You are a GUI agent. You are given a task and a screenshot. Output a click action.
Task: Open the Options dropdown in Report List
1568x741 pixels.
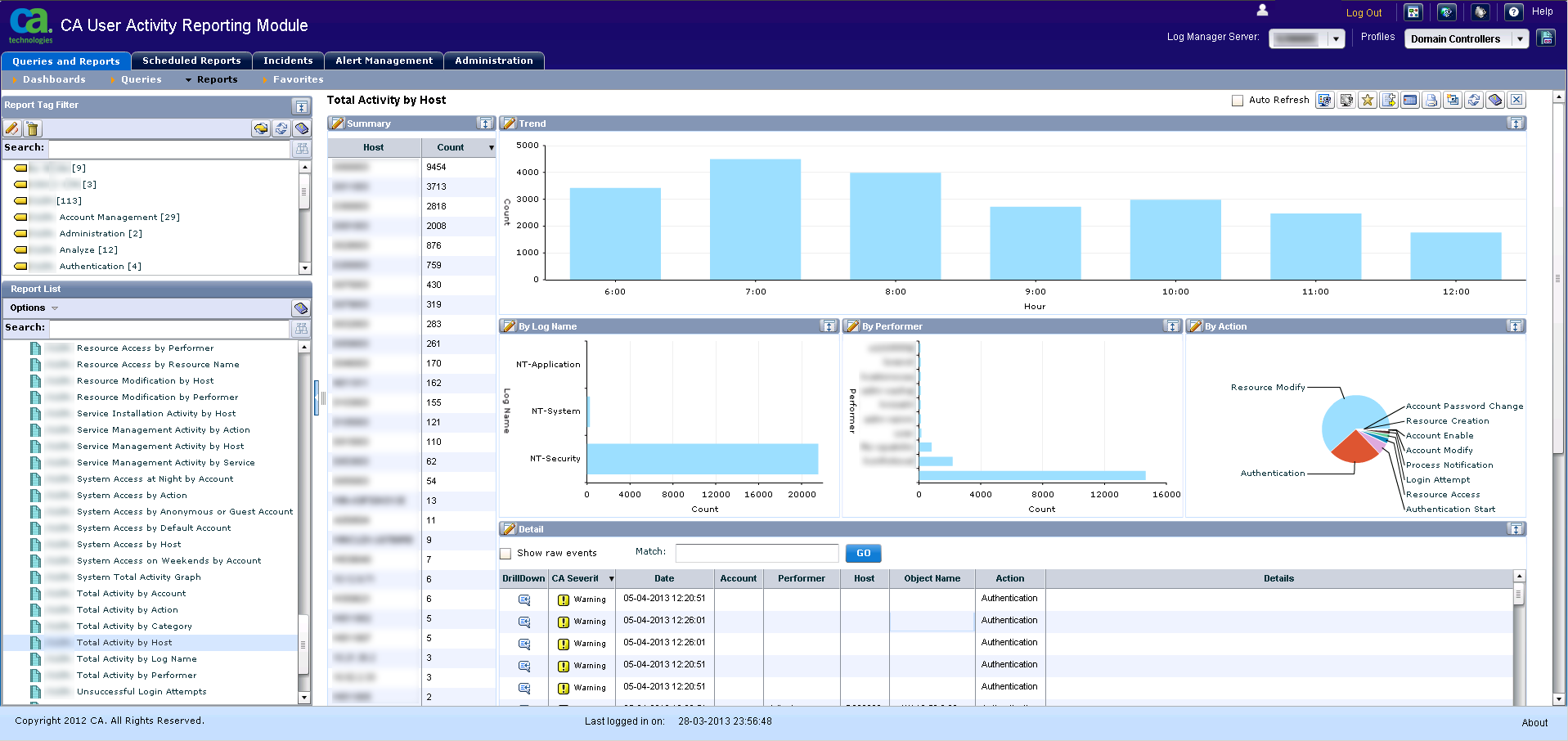34,308
